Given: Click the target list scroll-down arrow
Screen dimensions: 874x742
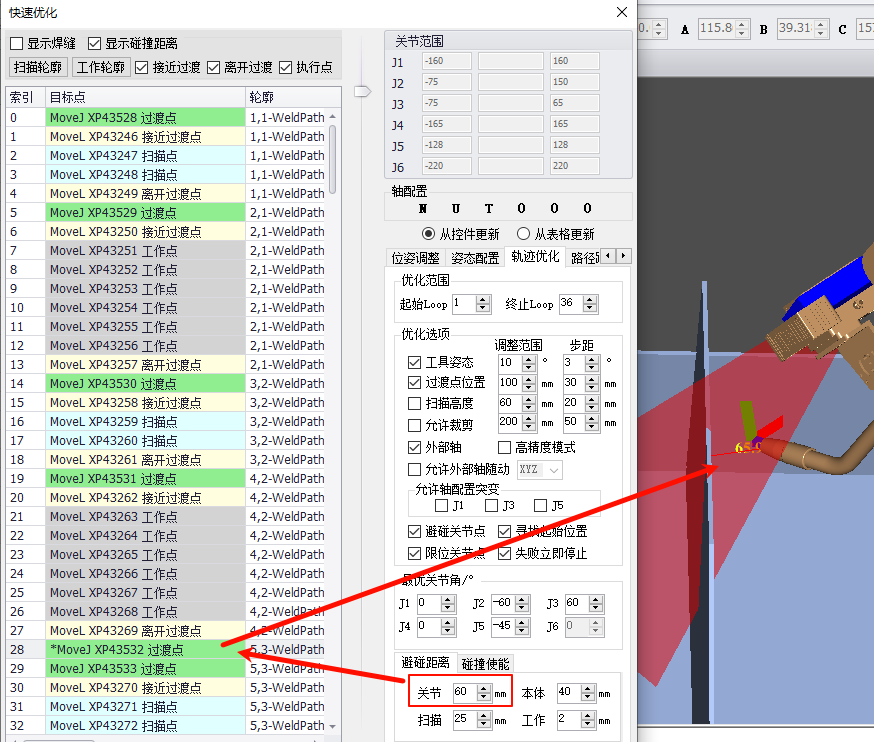Looking at the screenshot, I should pyautogui.click(x=333, y=726).
